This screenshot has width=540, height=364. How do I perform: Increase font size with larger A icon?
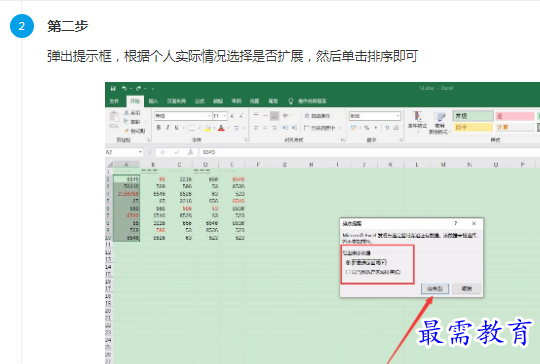click(x=232, y=116)
